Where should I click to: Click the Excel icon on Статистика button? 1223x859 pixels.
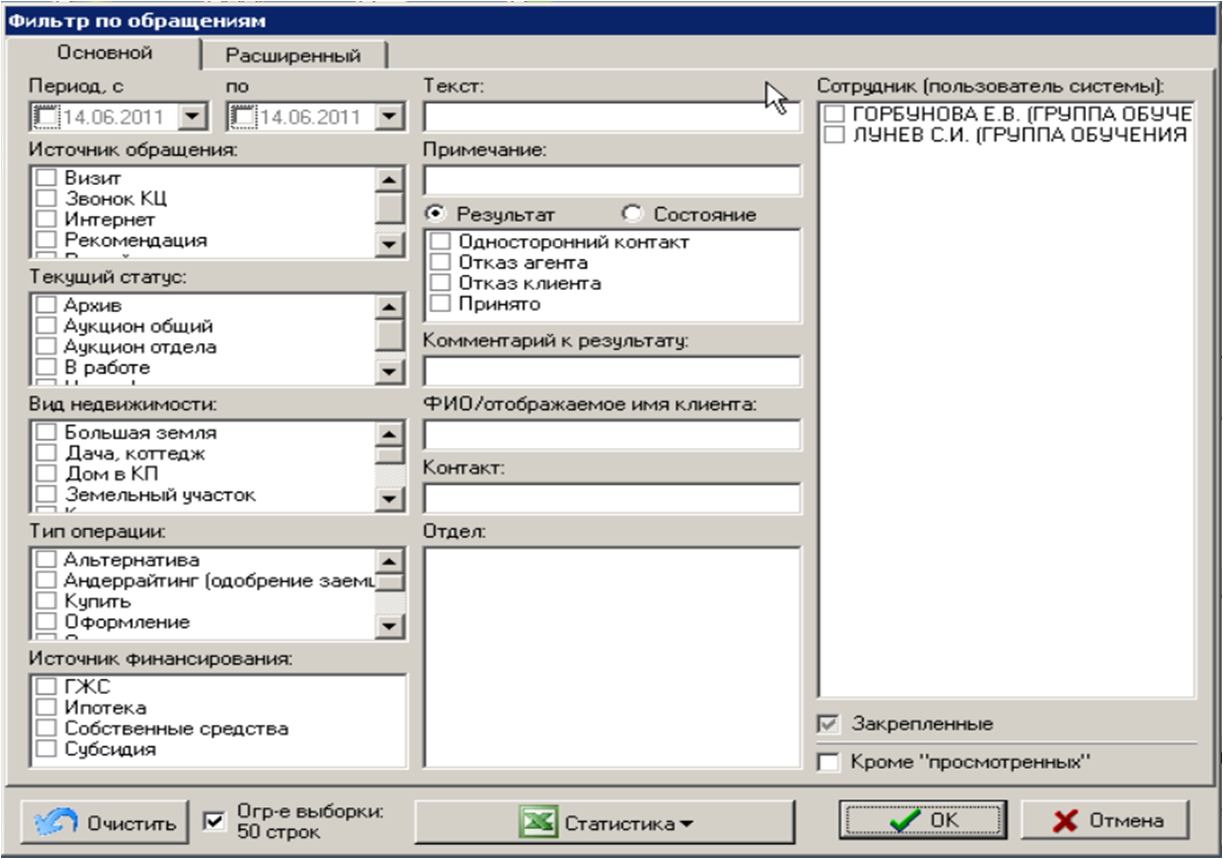coord(538,823)
